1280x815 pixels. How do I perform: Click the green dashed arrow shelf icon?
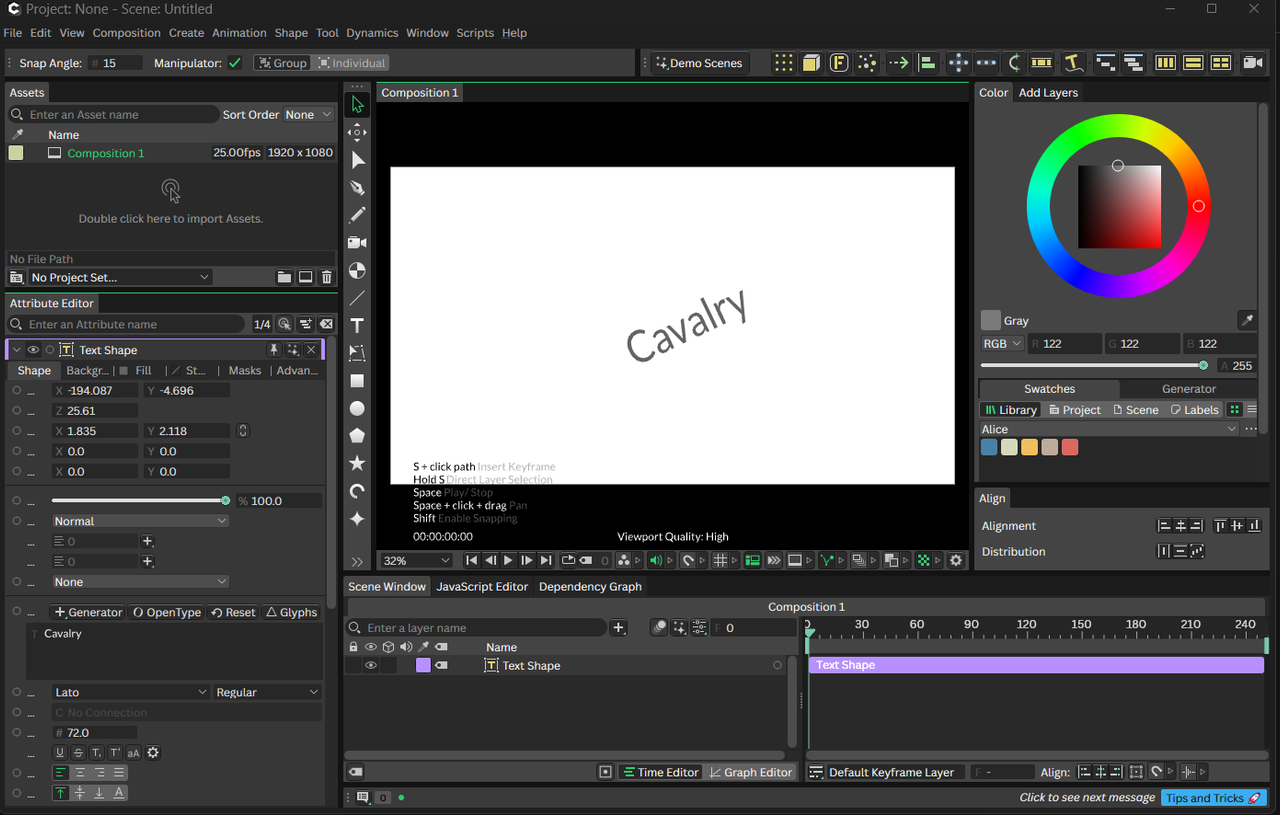899,63
